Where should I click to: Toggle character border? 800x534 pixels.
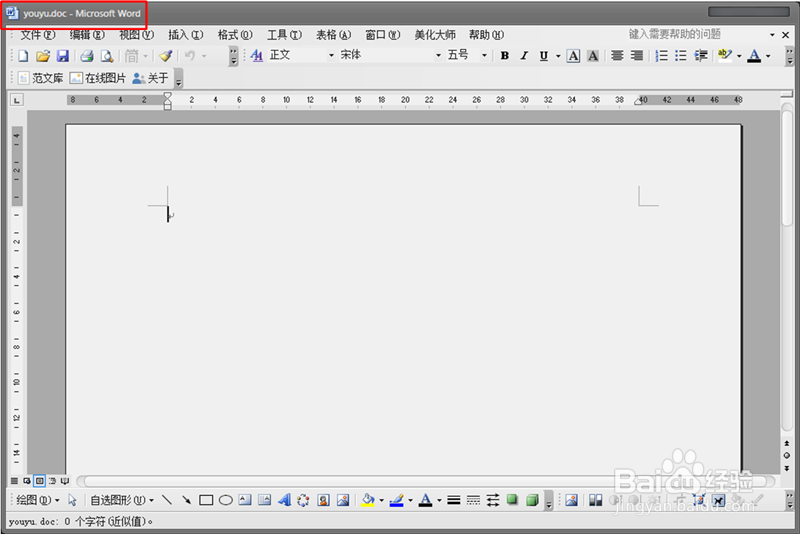(x=573, y=56)
